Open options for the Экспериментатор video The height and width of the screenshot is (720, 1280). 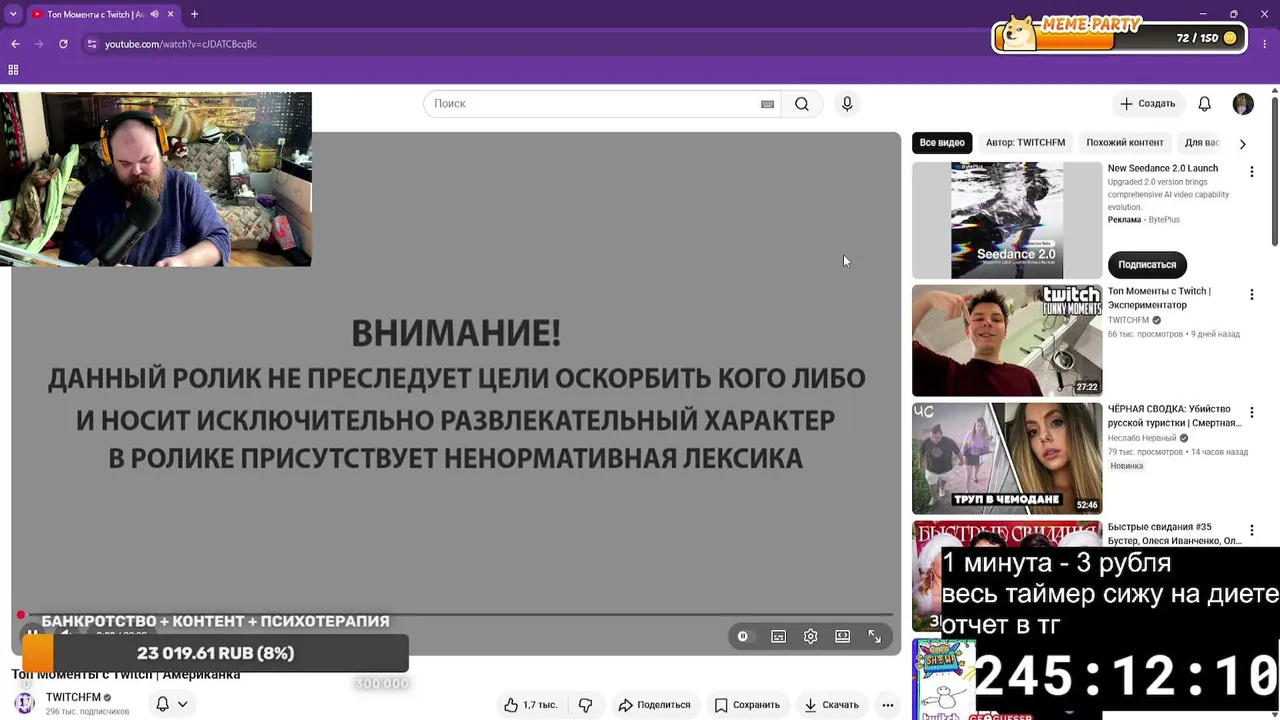pyautogui.click(x=1251, y=295)
